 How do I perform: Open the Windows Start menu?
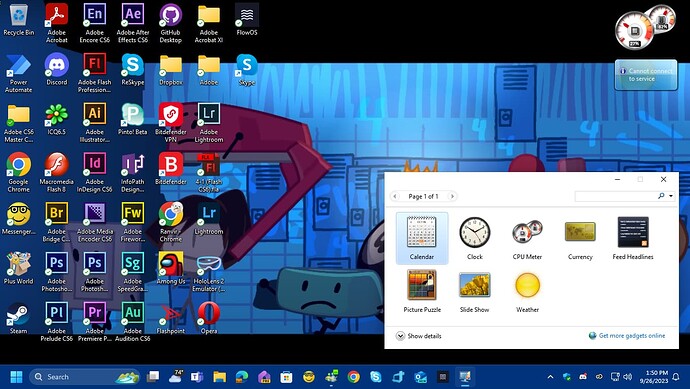point(16,377)
